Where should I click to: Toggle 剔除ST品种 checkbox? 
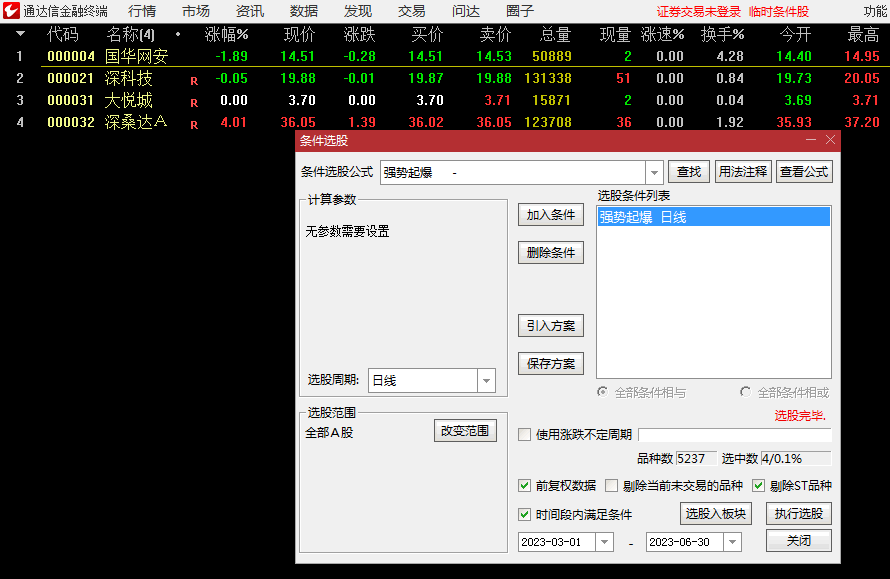tap(758, 486)
